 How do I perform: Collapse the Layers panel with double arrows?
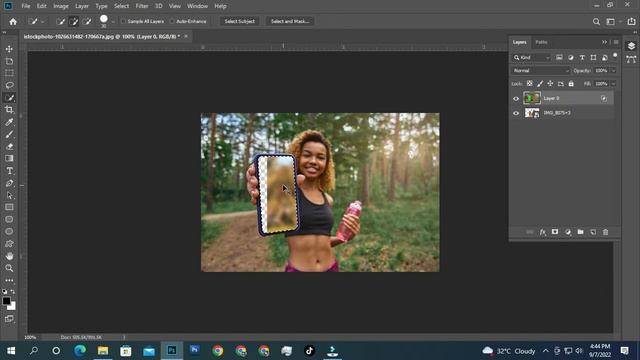point(604,42)
